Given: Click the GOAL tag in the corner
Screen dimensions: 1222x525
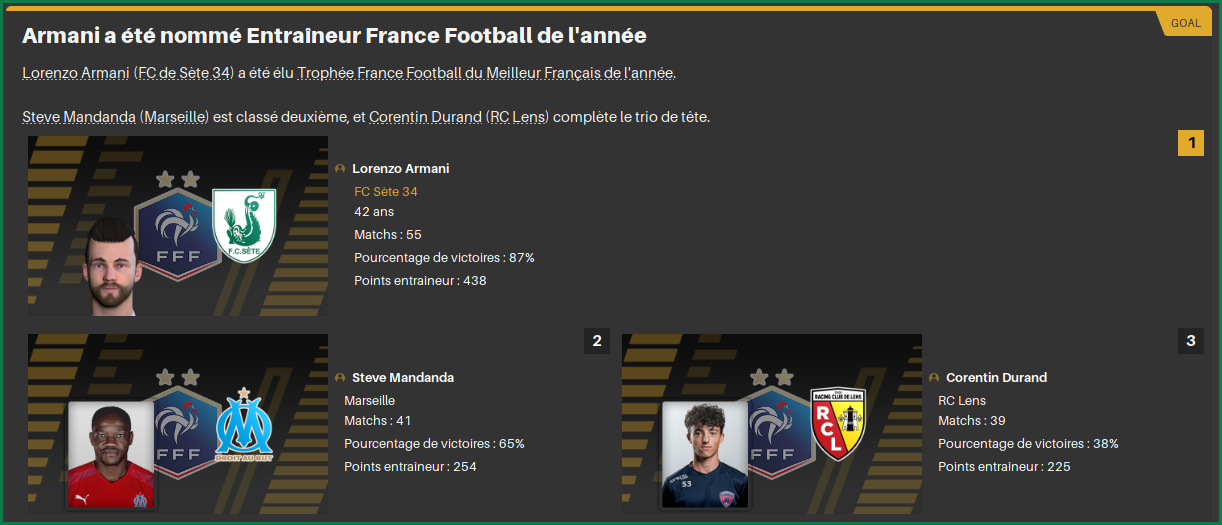Looking at the screenshot, I should point(1185,23).
